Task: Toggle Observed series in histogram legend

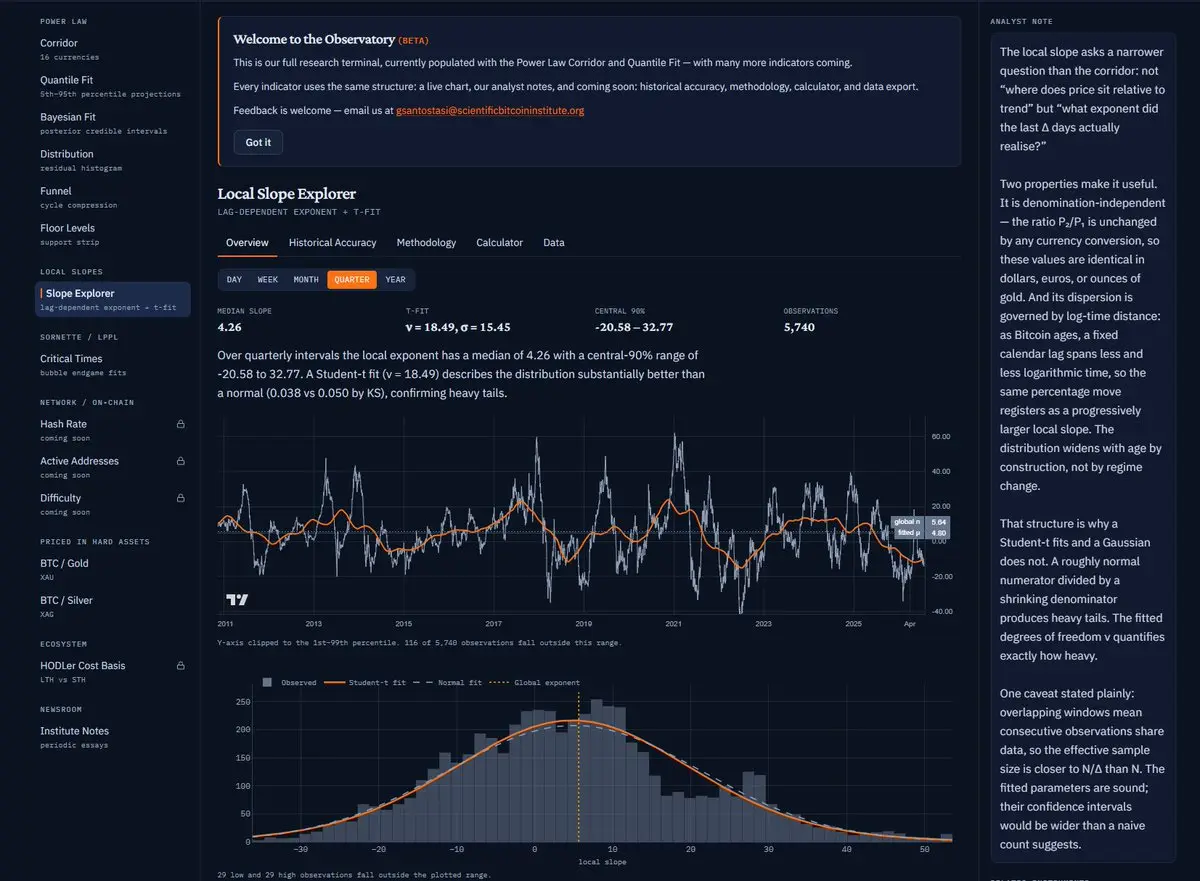Action: pyautogui.click(x=289, y=683)
